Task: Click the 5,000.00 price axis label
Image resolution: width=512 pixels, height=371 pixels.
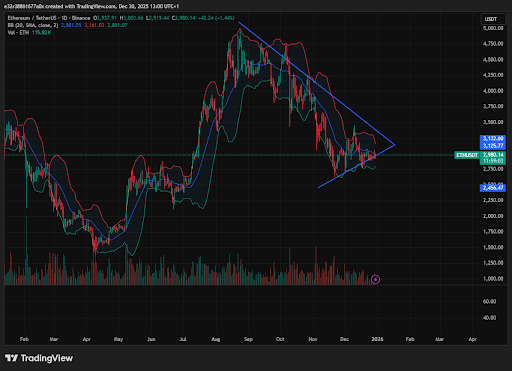Action: pos(493,28)
